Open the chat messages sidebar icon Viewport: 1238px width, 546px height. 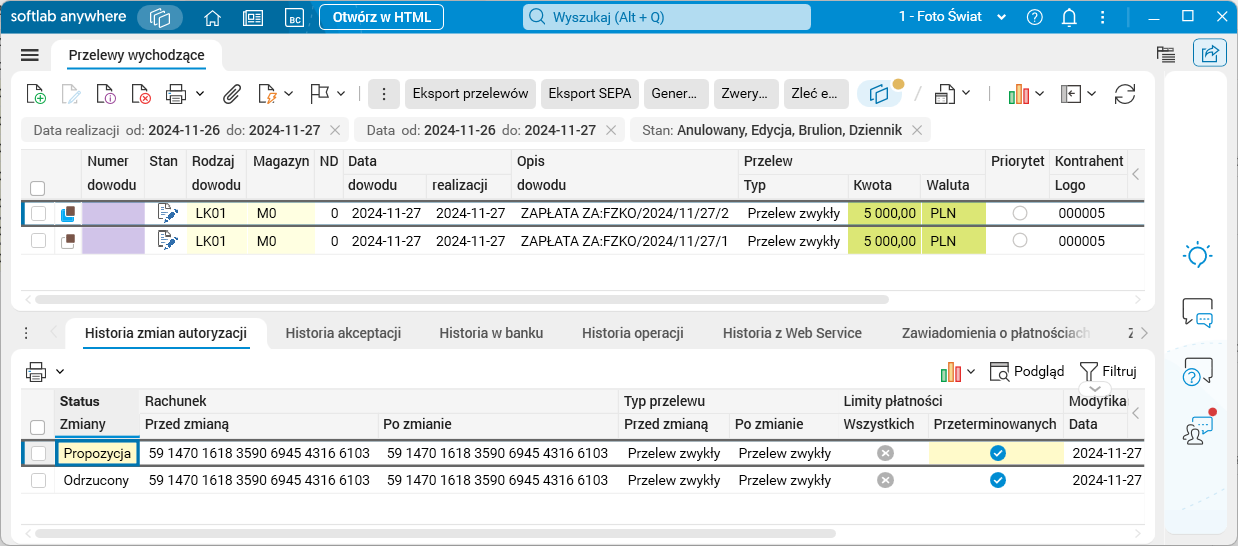coord(1198,313)
